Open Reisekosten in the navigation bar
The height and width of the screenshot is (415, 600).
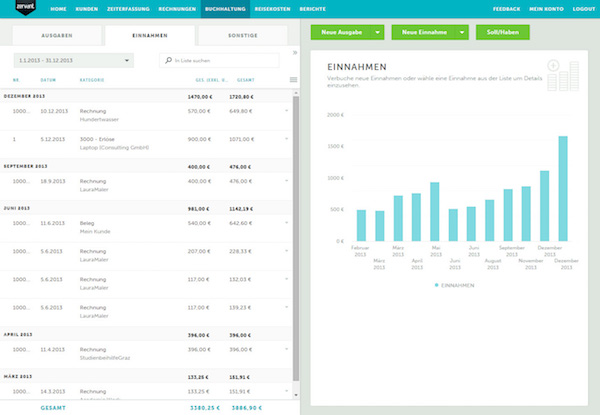(x=272, y=9)
